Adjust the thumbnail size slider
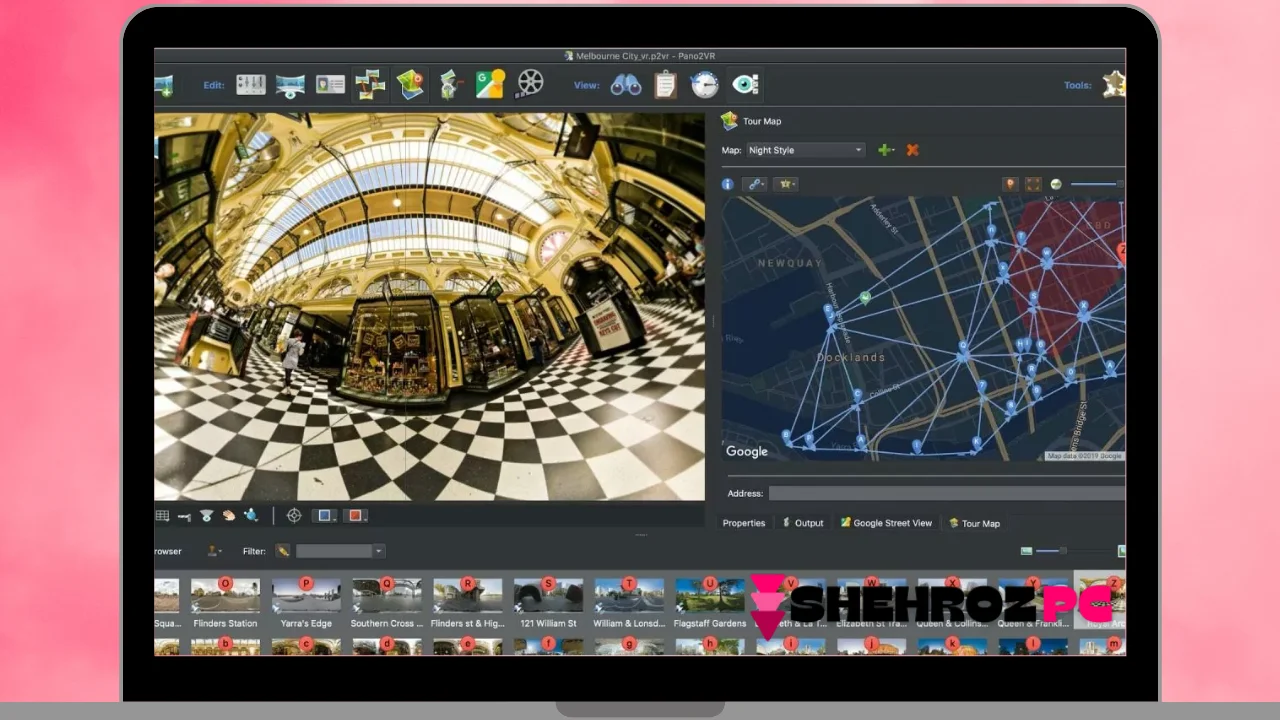Viewport: 1280px width, 720px height. (x=1074, y=551)
